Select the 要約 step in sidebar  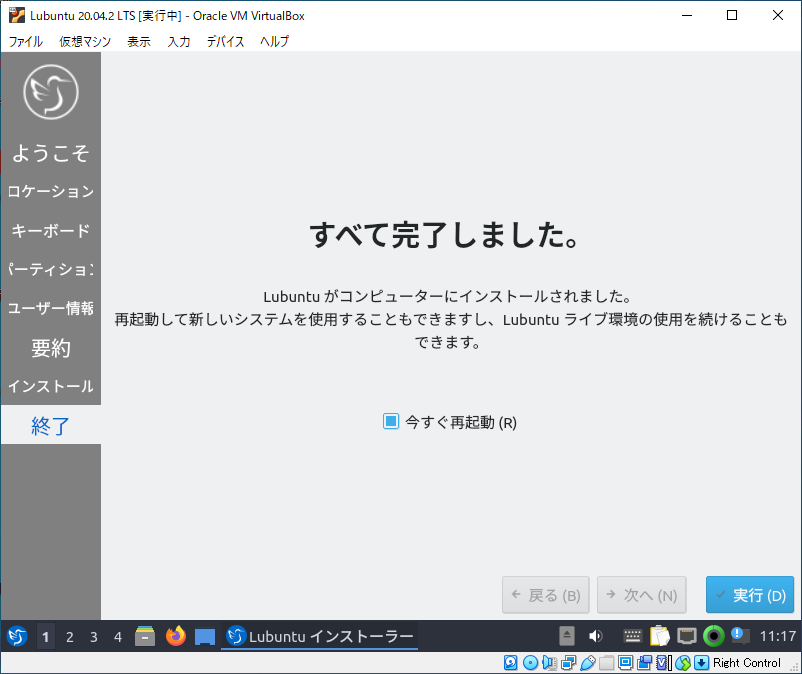coord(51,347)
